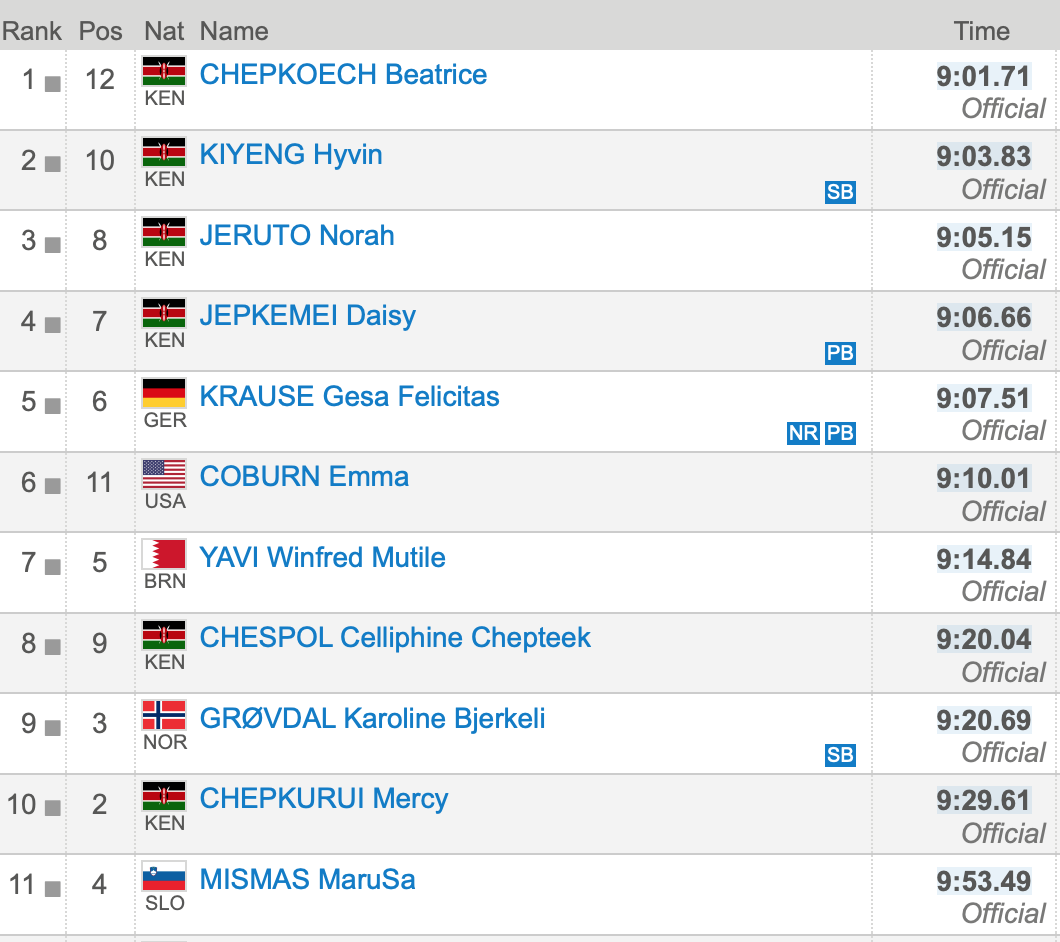
Task: Click the Time column header
Action: (981, 31)
